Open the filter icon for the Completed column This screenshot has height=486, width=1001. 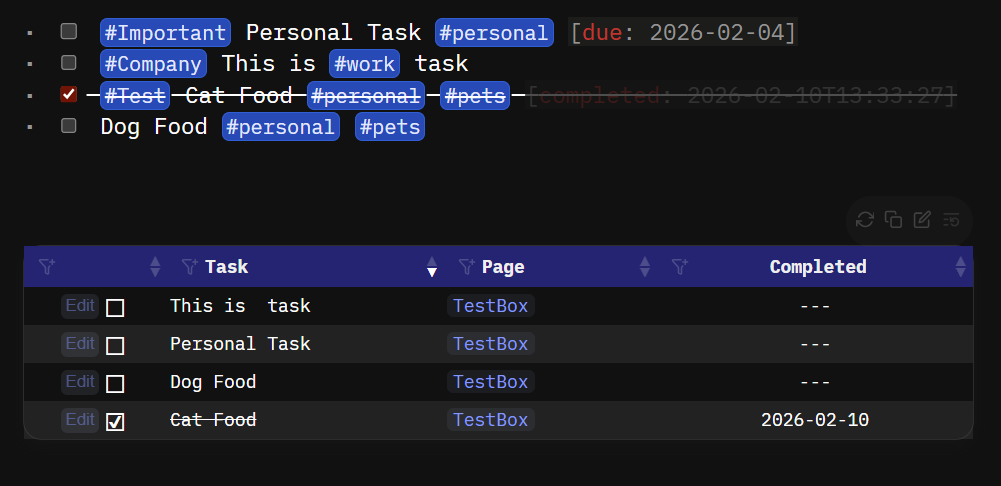pos(680,267)
